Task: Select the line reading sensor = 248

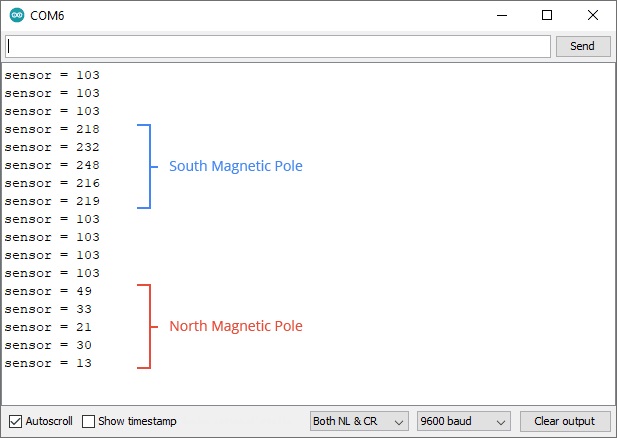Action: [52, 165]
